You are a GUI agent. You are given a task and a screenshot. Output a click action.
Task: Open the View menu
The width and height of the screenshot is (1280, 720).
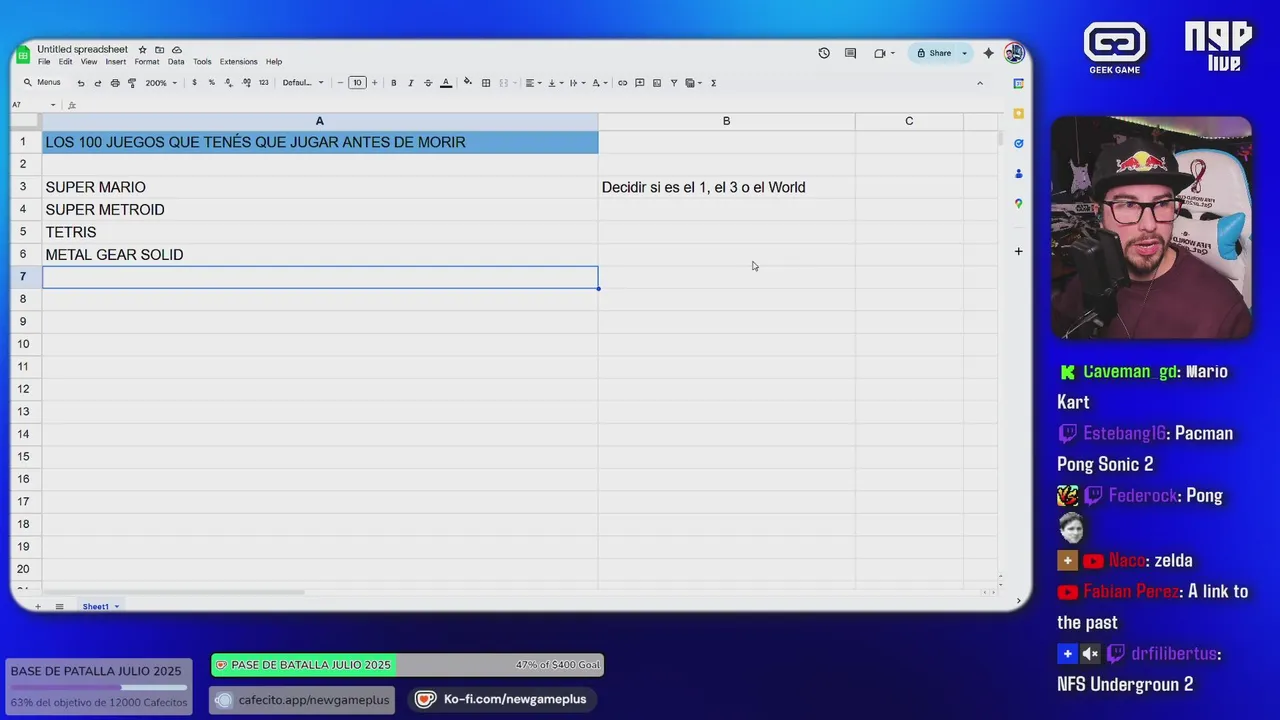(x=89, y=62)
